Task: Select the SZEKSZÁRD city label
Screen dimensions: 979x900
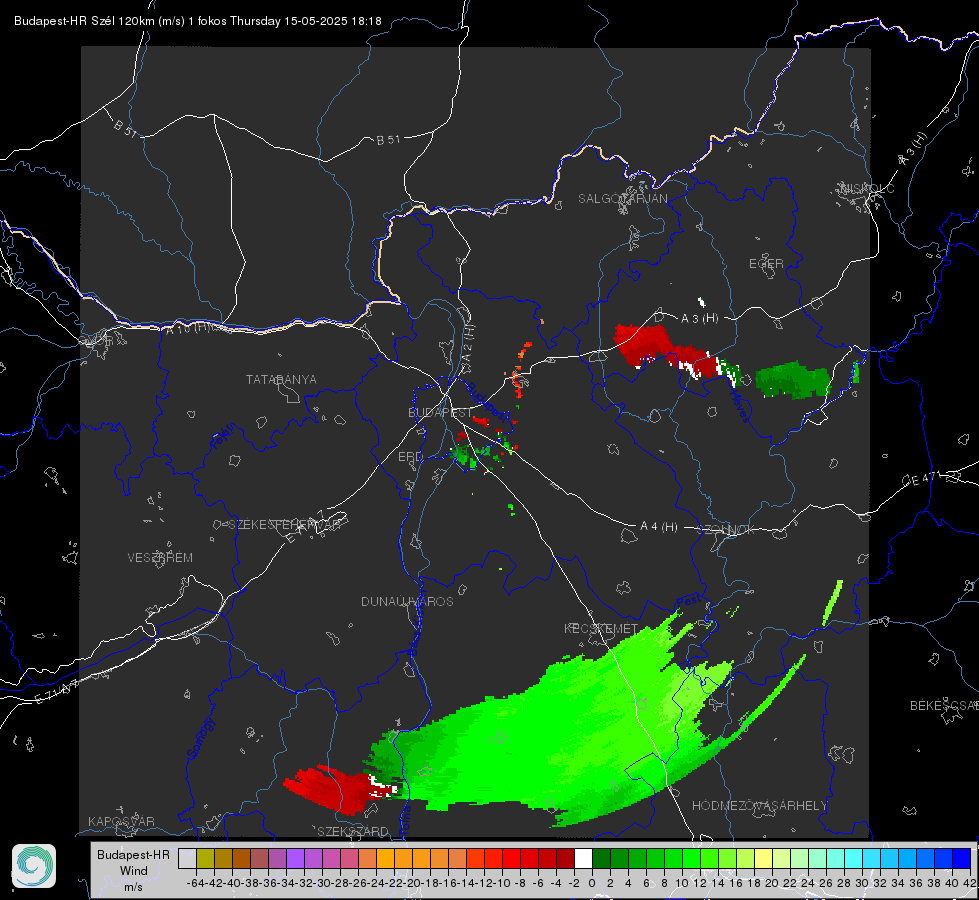Action: click(x=353, y=831)
